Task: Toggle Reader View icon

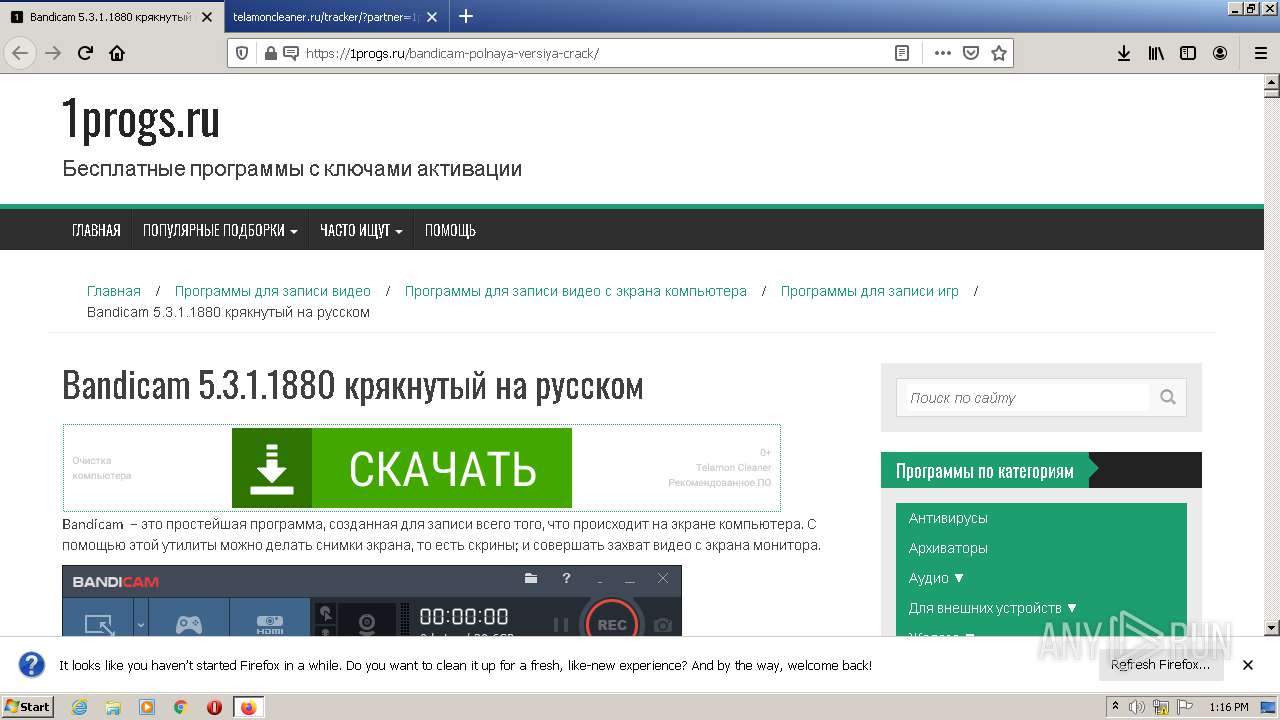Action: 902,54
